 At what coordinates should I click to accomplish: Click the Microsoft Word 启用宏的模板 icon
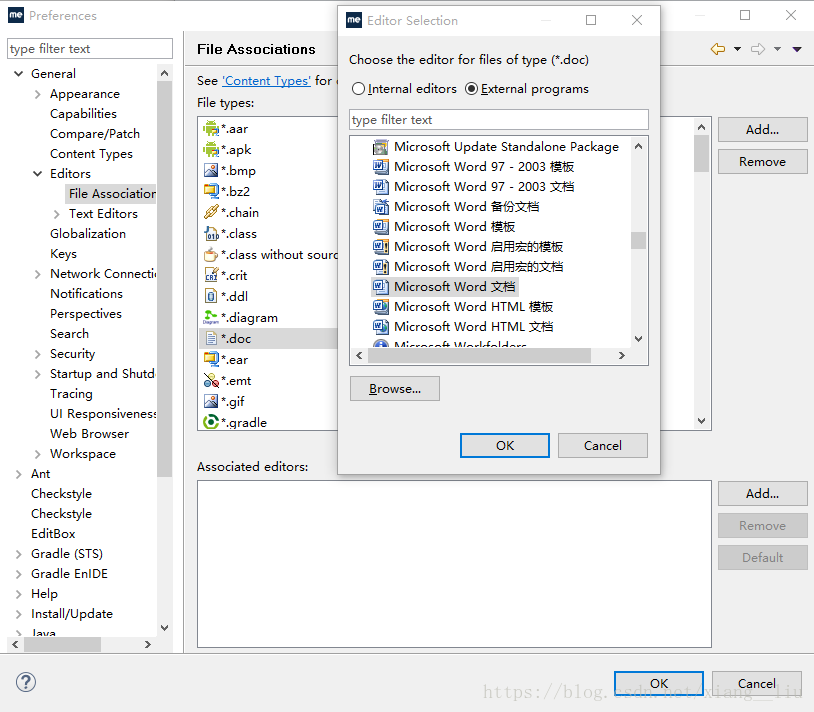pyautogui.click(x=381, y=247)
